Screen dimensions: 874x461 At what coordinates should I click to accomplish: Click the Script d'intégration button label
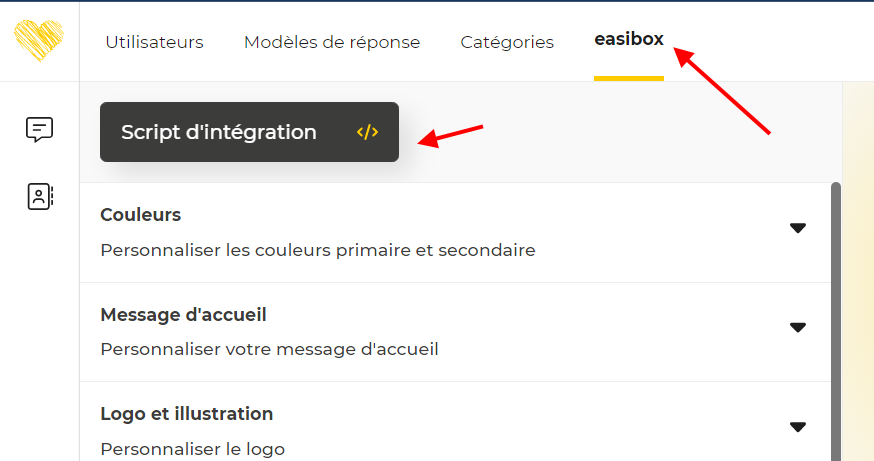coord(219,132)
